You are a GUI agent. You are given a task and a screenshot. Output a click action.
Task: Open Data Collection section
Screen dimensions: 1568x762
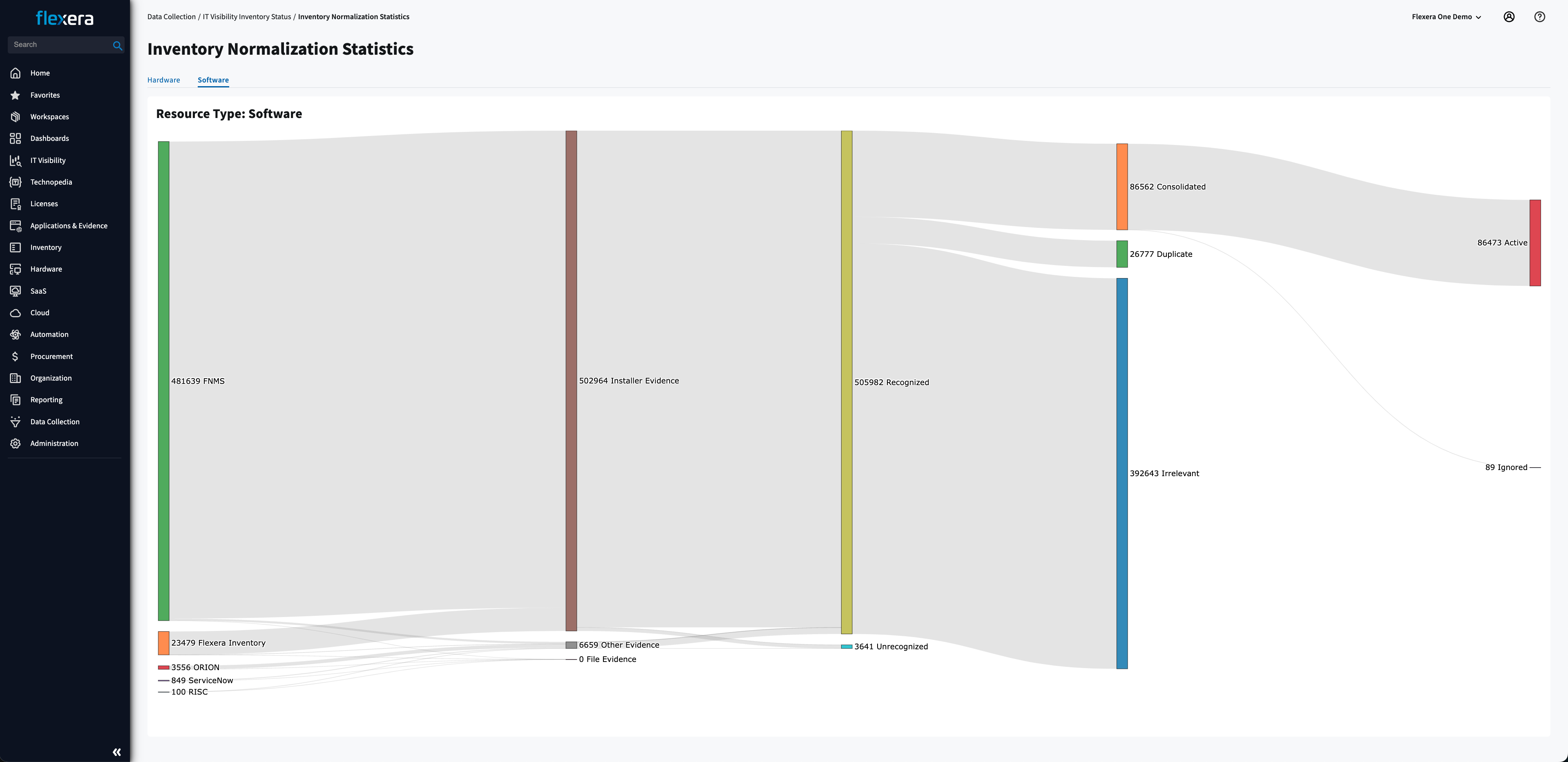(54, 421)
